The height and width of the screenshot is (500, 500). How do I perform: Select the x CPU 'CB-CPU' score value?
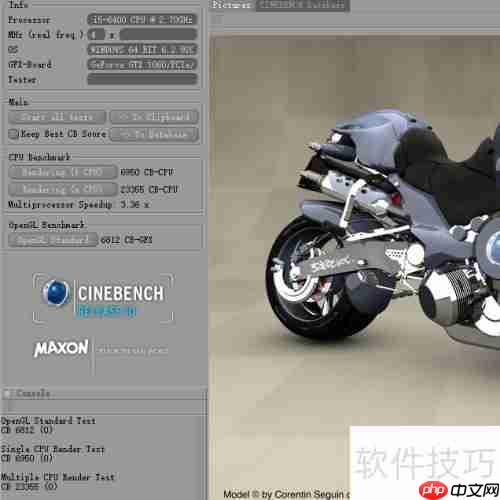click(149, 189)
